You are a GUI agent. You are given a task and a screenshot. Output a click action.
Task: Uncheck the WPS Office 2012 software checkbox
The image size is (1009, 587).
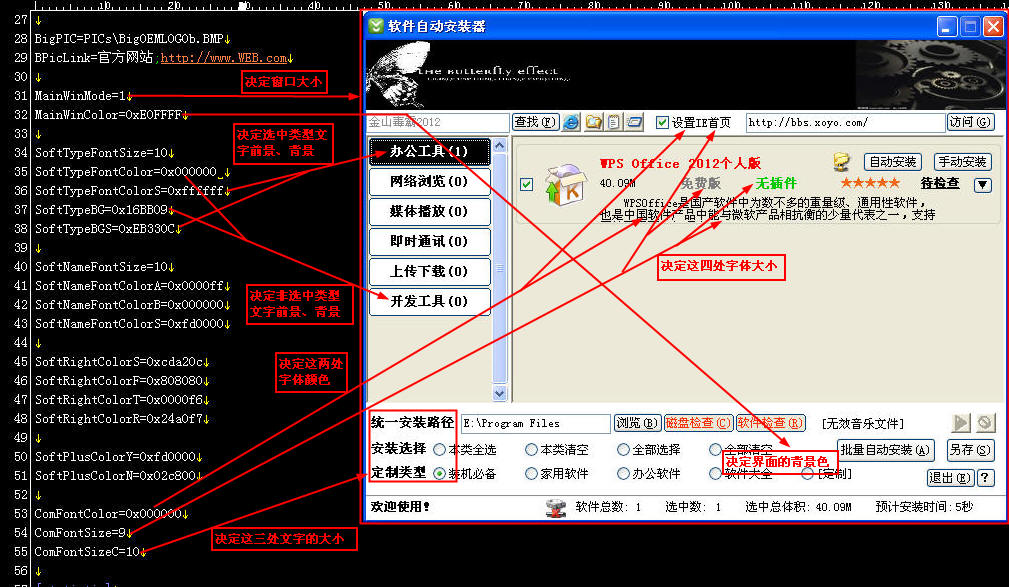[526, 185]
